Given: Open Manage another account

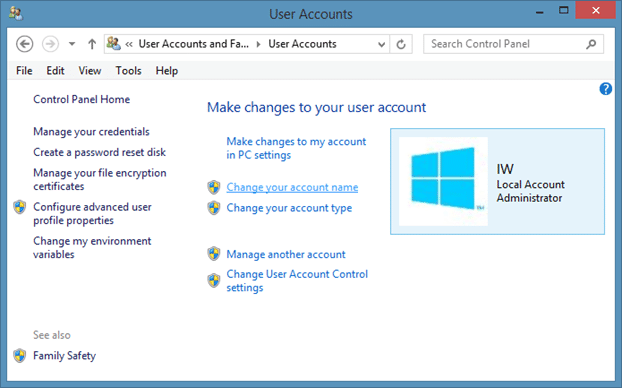Looking at the screenshot, I should (x=286, y=254).
